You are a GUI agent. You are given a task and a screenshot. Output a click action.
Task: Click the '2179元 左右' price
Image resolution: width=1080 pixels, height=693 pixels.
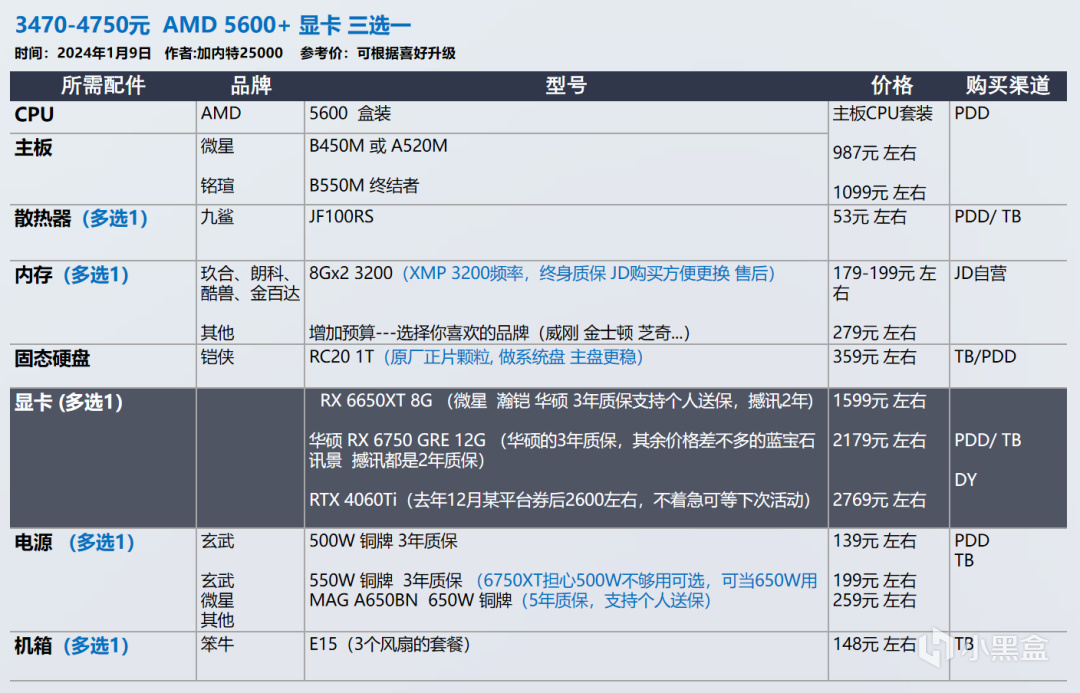879,440
